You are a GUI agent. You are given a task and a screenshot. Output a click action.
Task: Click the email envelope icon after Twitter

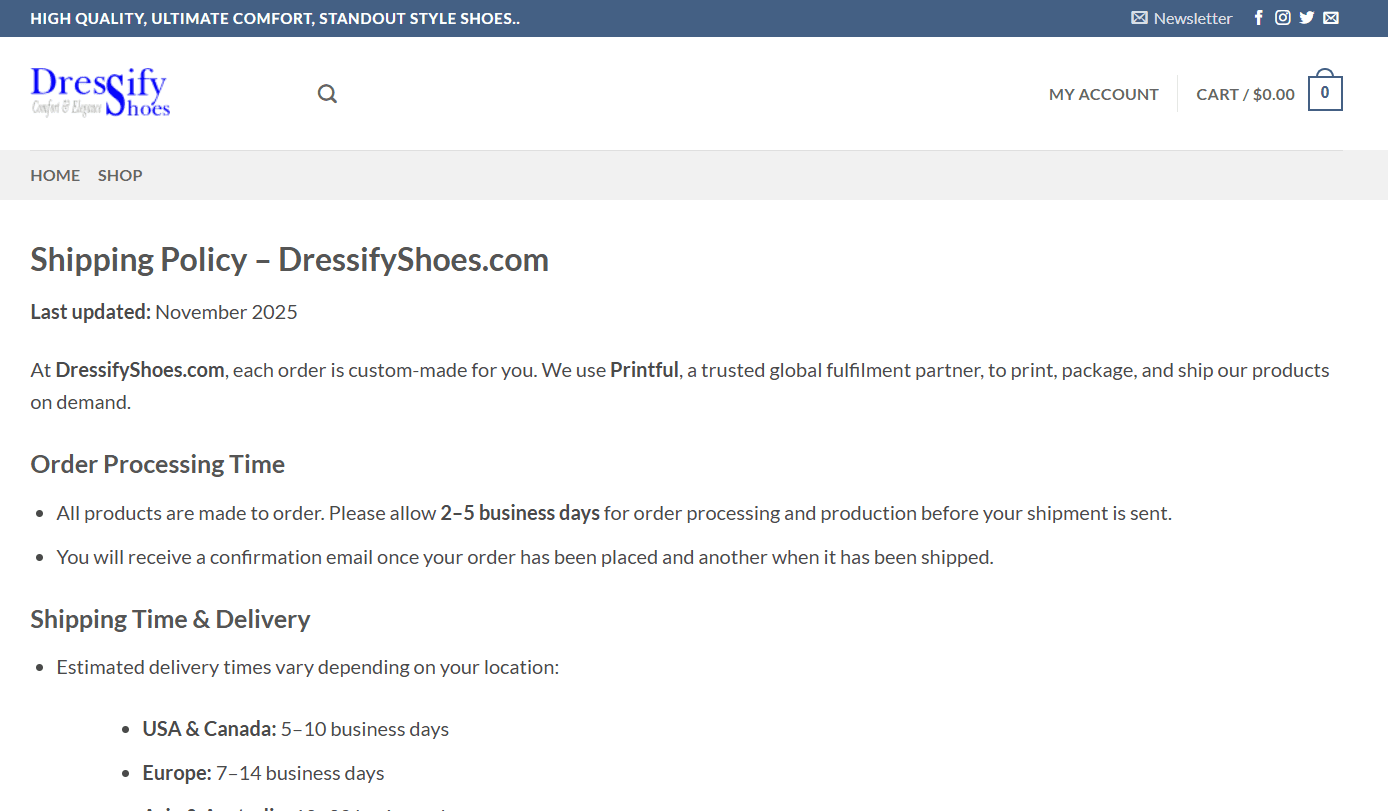pyautogui.click(x=1331, y=18)
